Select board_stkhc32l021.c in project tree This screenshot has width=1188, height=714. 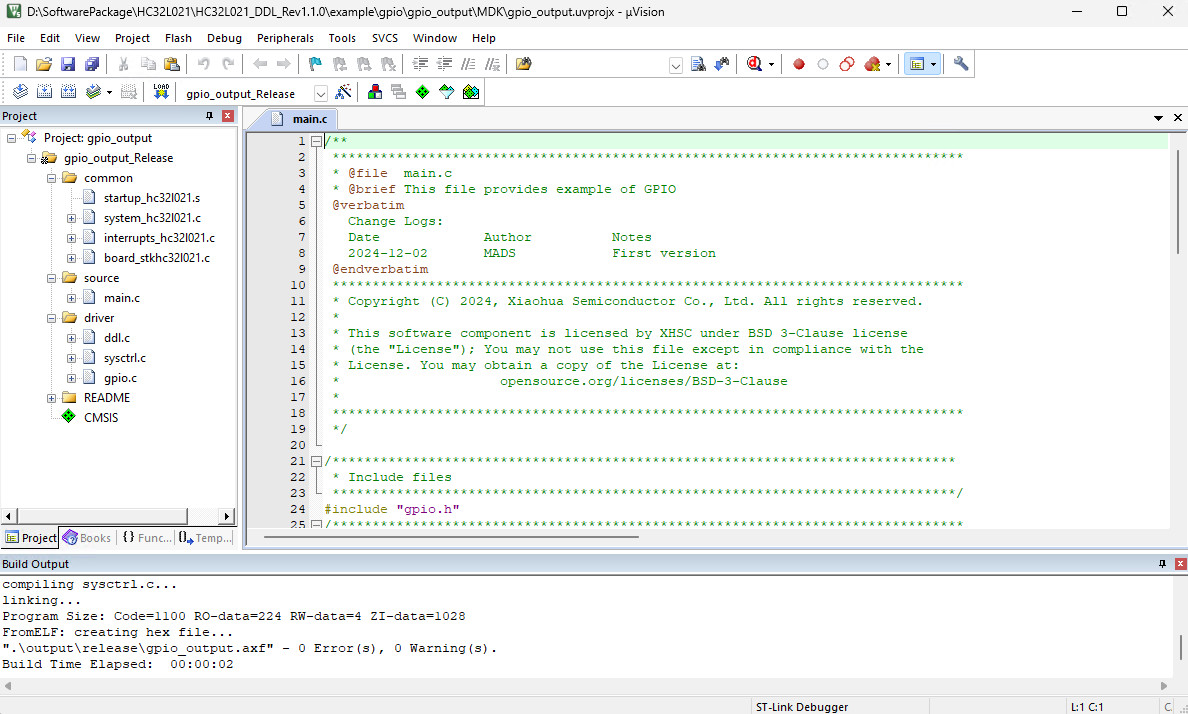click(157, 258)
